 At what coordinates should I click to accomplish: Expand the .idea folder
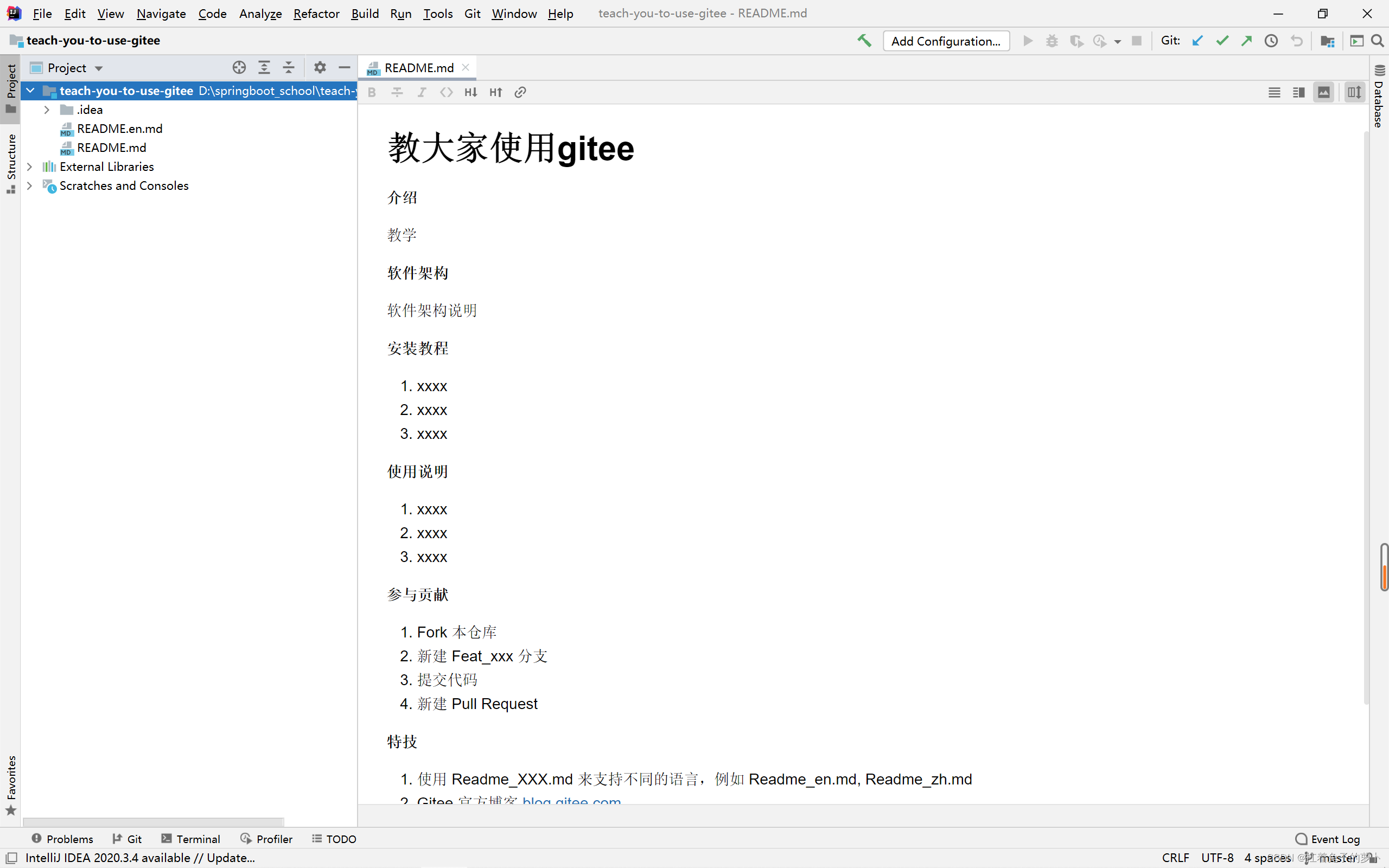pos(47,110)
